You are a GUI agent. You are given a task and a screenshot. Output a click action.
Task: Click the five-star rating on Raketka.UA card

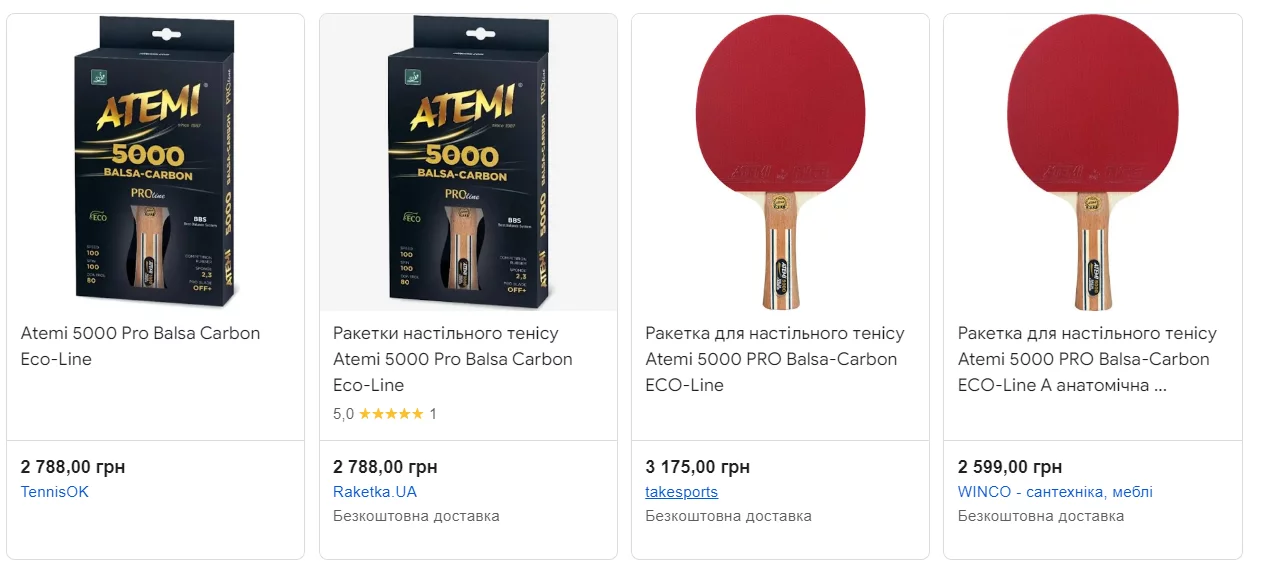pyautogui.click(x=391, y=414)
